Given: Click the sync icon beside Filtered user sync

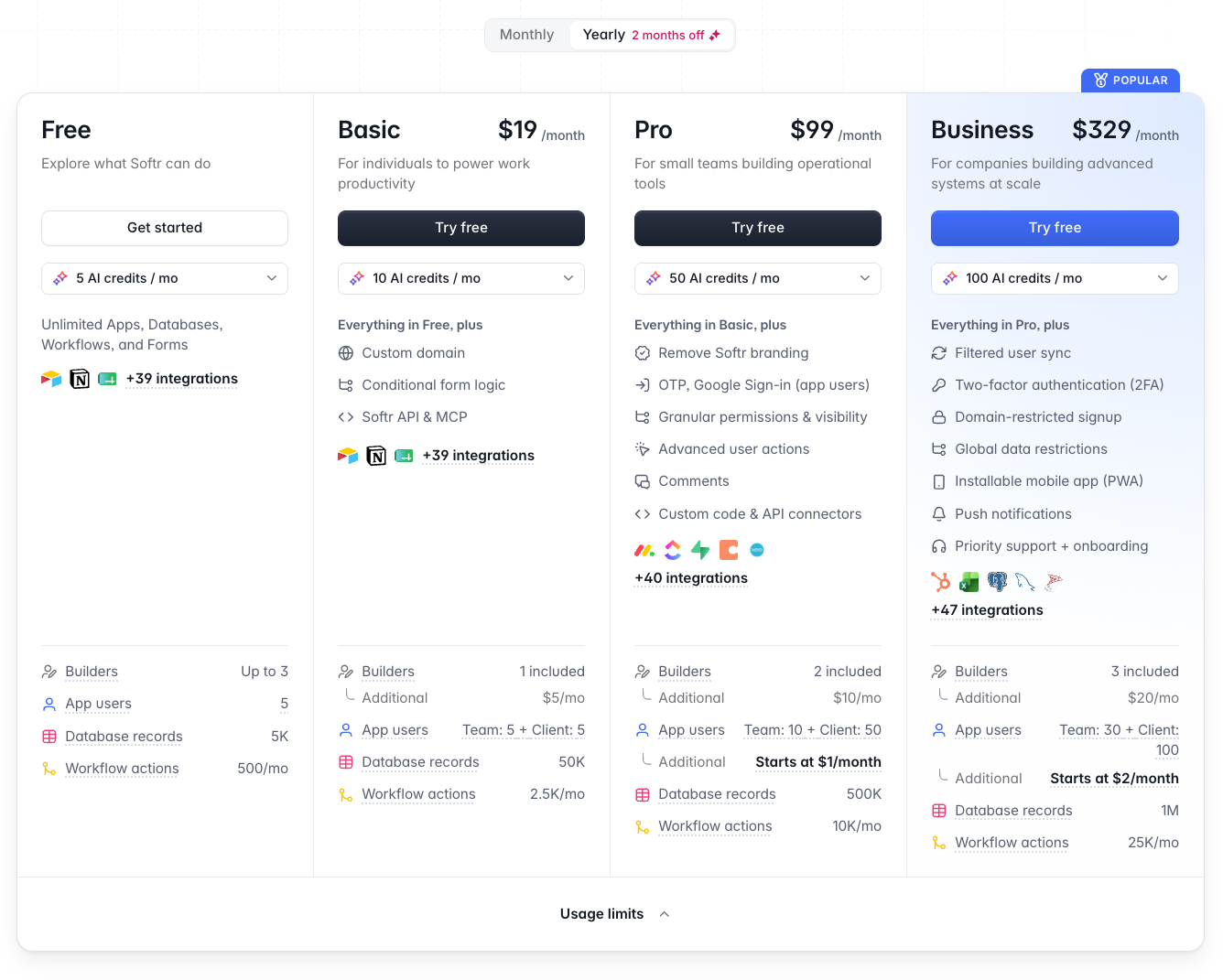Looking at the screenshot, I should click(x=939, y=353).
